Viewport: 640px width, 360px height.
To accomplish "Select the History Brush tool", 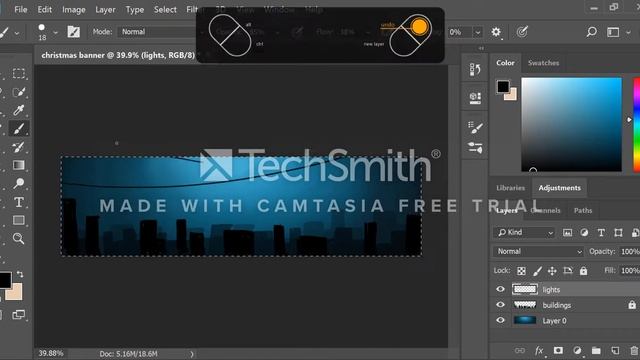I will (x=18, y=147).
